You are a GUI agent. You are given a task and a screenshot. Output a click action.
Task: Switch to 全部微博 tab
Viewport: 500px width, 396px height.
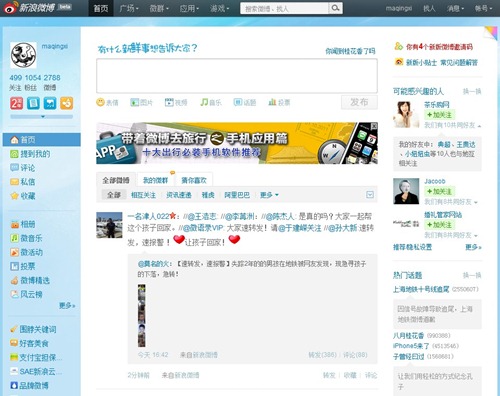pyautogui.click(x=116, y=180)
